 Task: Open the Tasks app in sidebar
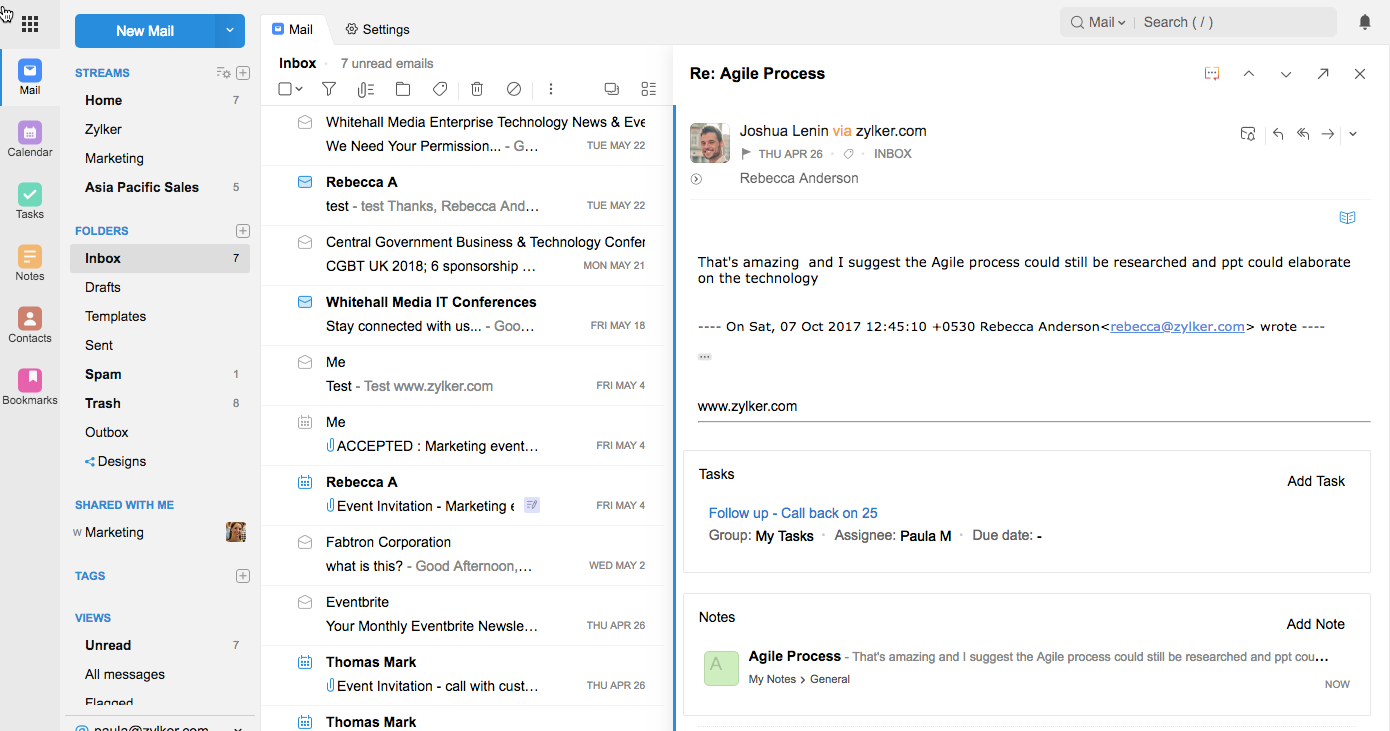pyautogui.click(x=30, y=202)
